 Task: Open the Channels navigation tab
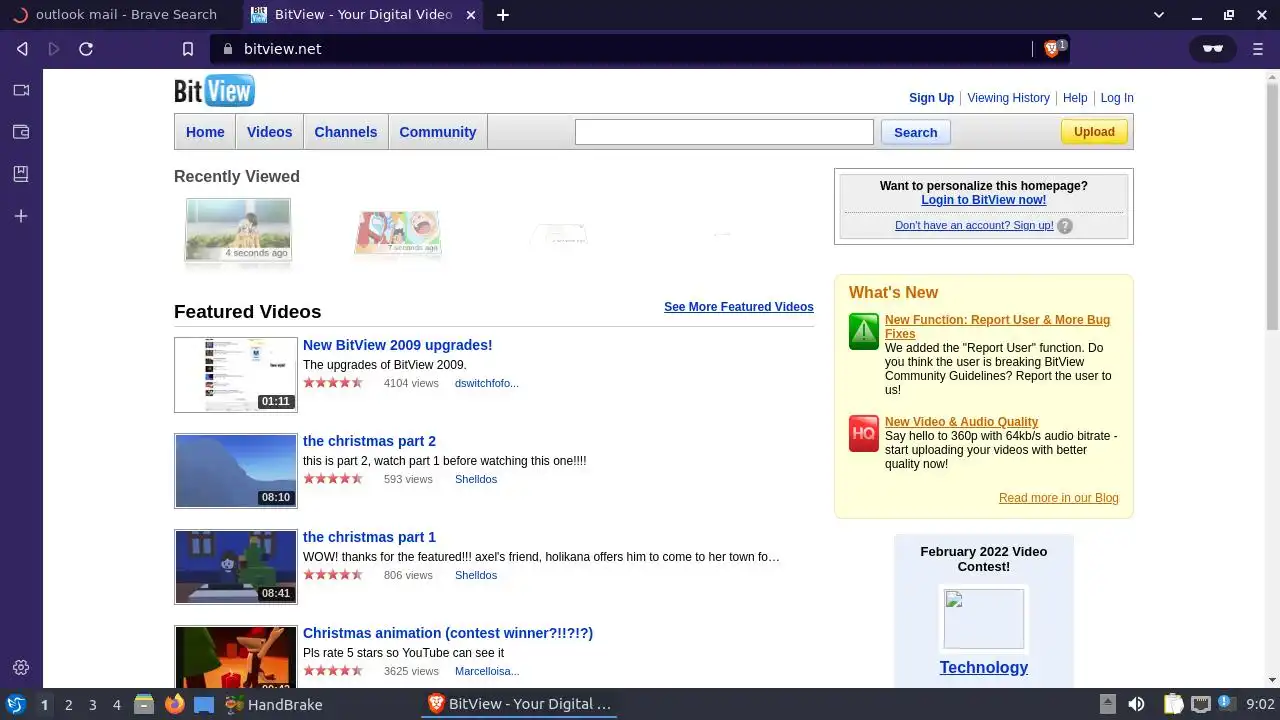coord(346,132)
